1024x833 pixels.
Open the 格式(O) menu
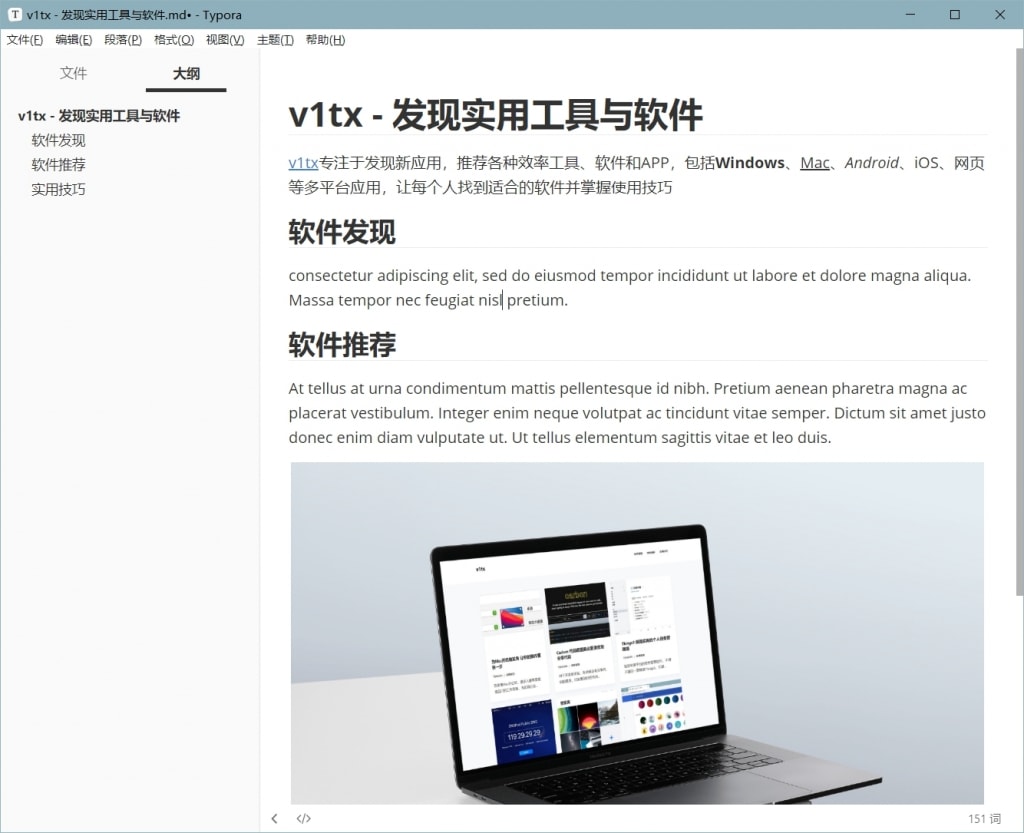point(174,40)
